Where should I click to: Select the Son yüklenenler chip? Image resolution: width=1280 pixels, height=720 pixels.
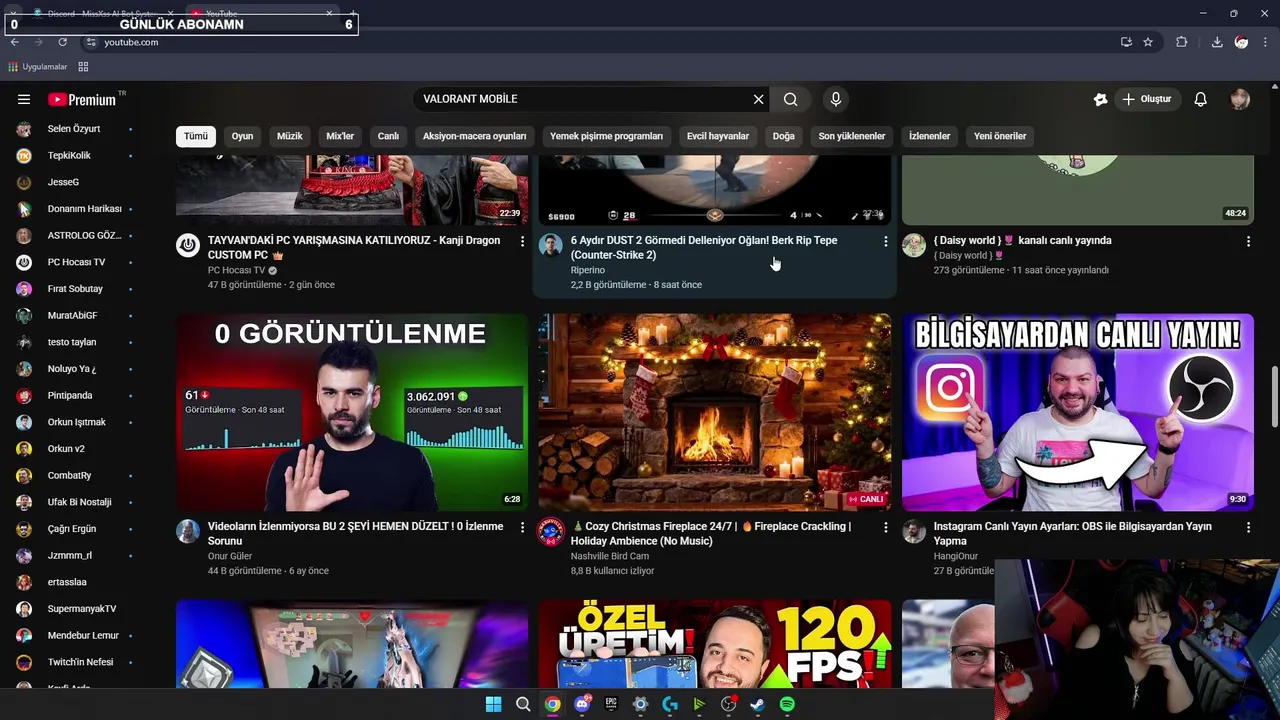pos(852,136)
